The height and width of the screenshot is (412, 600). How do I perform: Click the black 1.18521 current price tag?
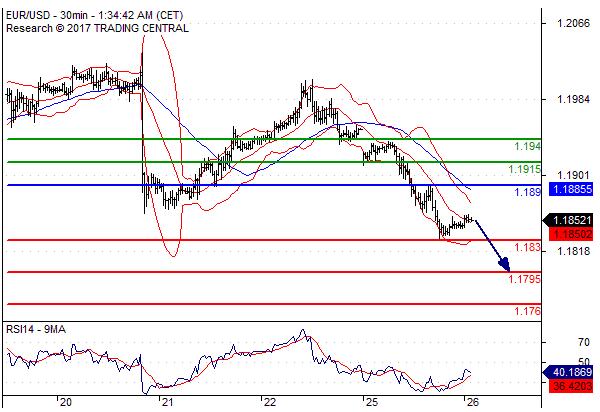[568, 220]
